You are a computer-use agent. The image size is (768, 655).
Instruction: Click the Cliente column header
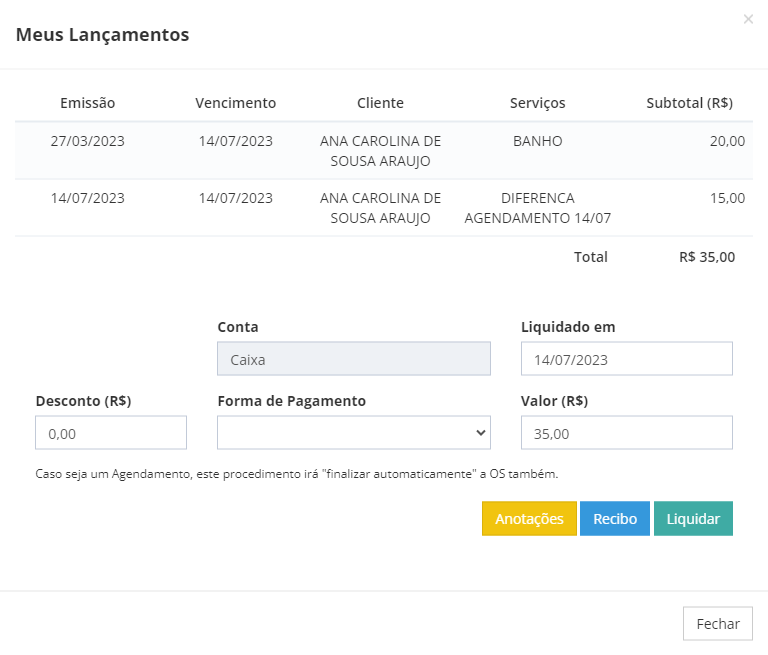pos(381,103)
